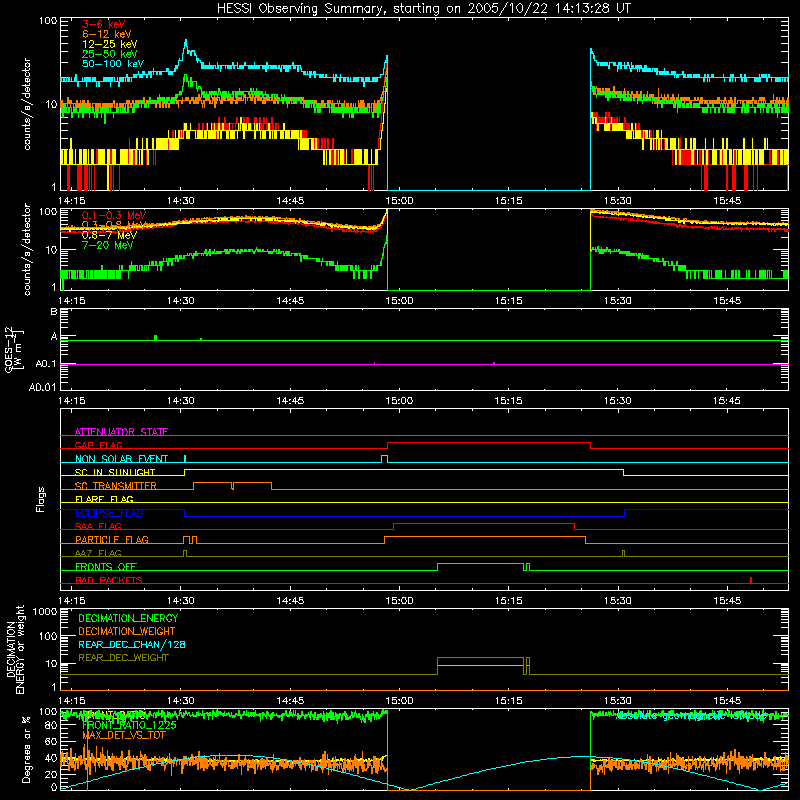Click the DECIMATION_WEIGHT legend label
Screen dimensions: 800x800
coord(127,631)
